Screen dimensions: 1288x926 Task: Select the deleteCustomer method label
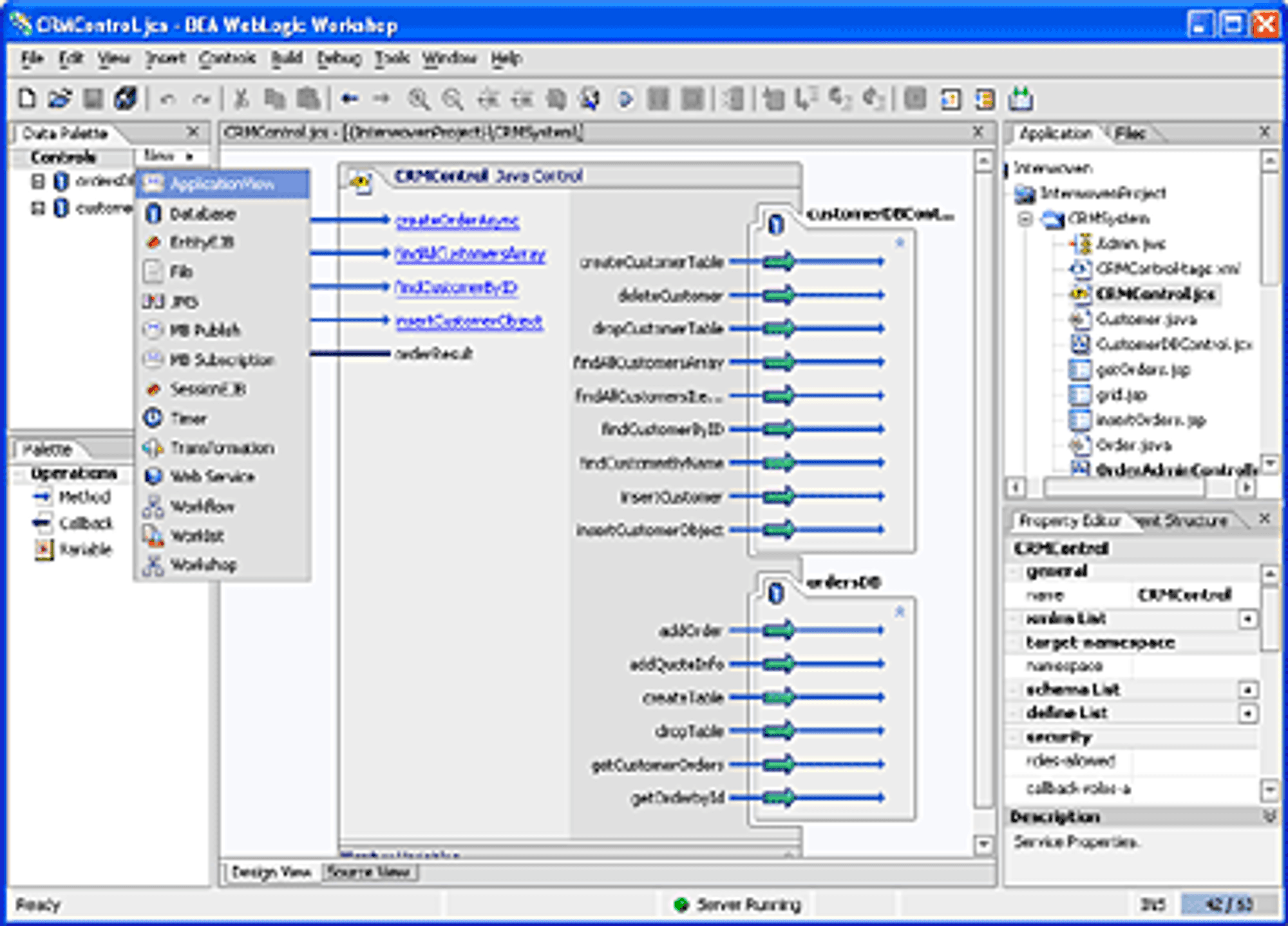point(670,296)
